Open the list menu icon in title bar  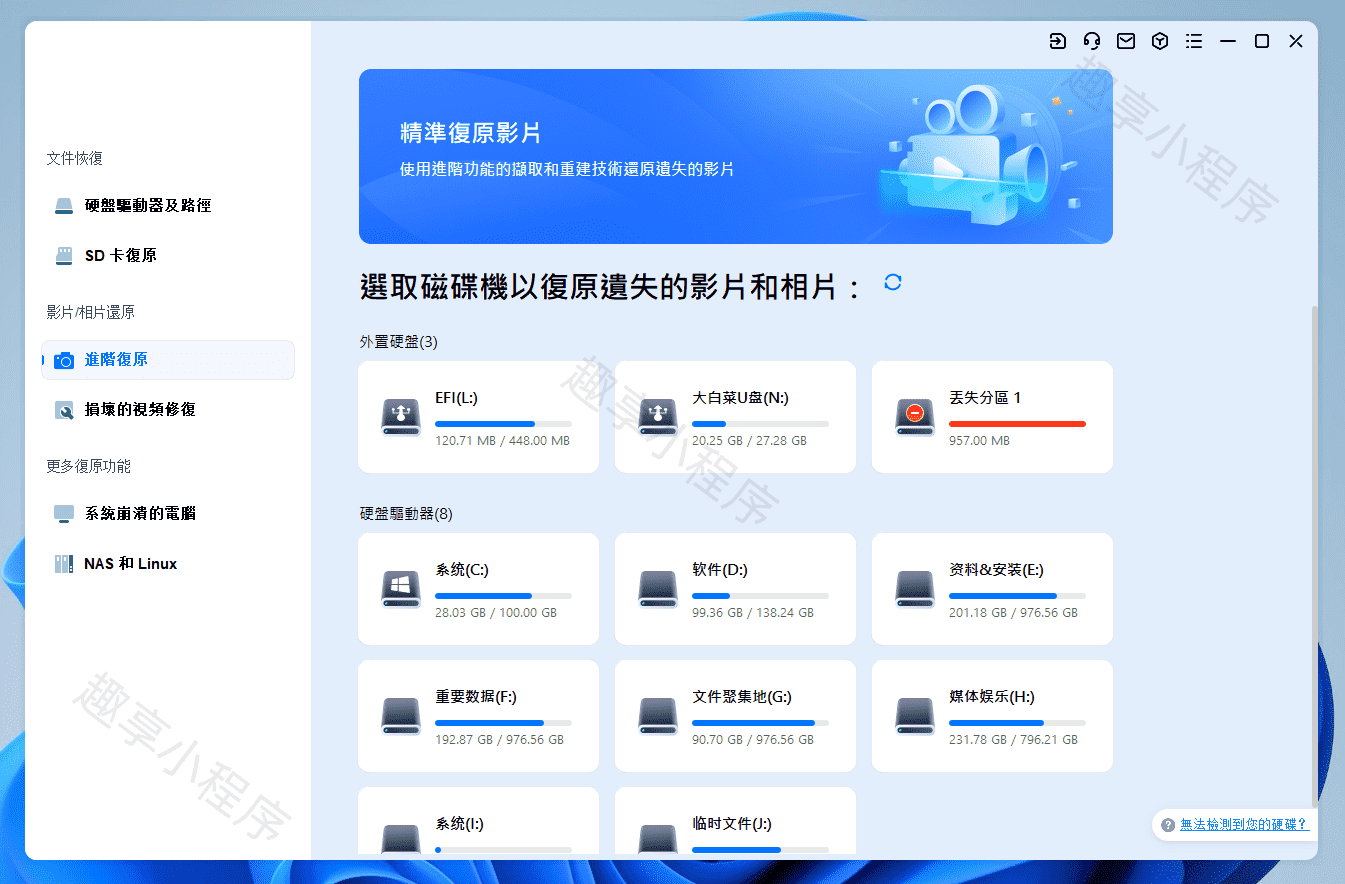pos(1194,41)
